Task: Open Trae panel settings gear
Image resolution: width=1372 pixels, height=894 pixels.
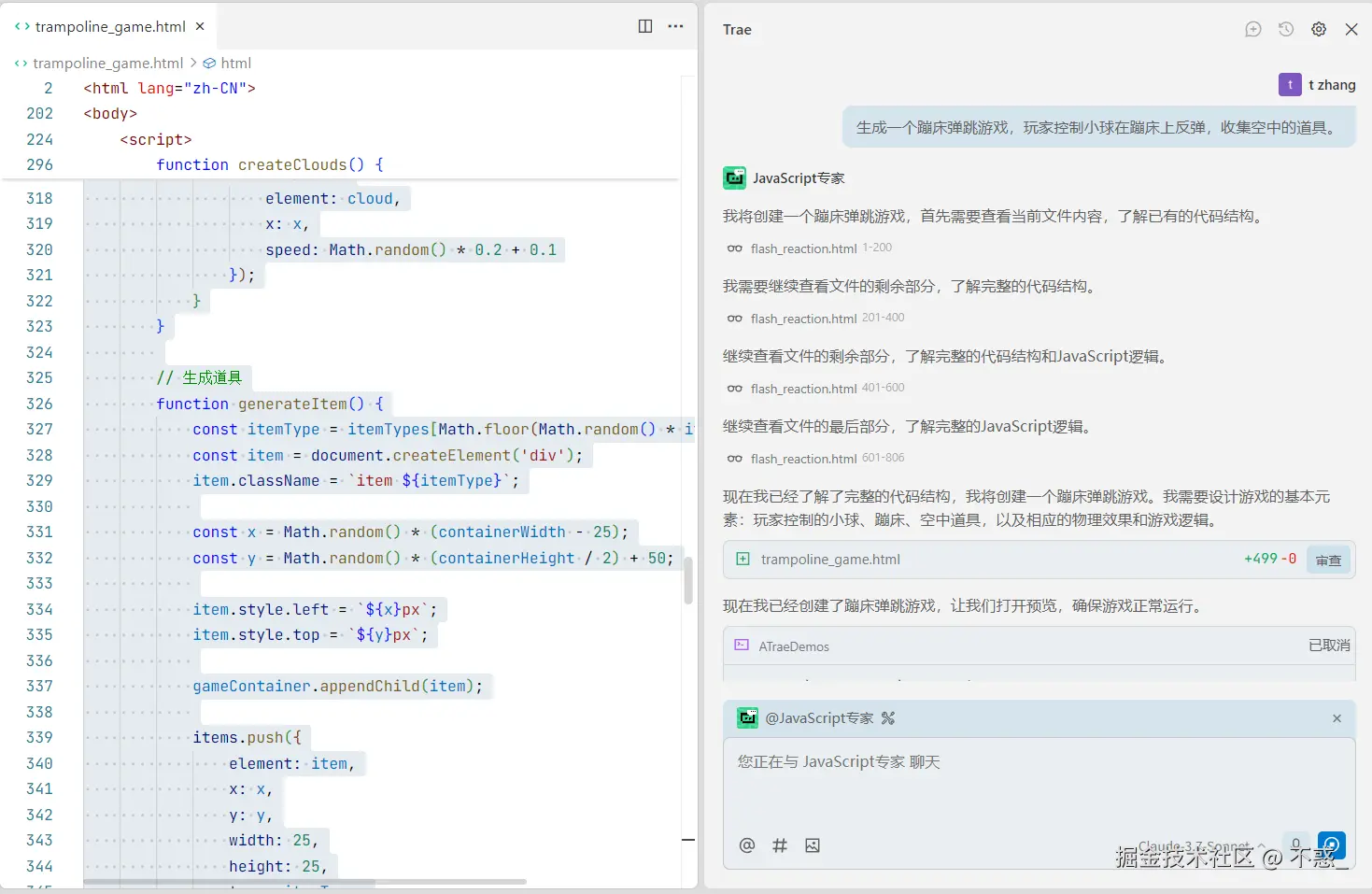Action: [x=1319, y=29]
